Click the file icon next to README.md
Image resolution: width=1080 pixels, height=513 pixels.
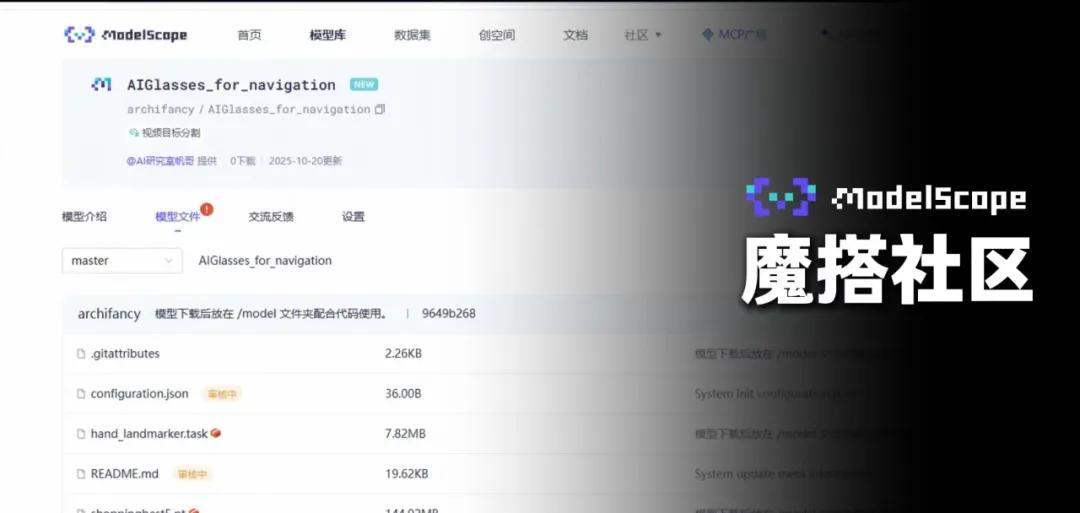(x=81, y=474)
